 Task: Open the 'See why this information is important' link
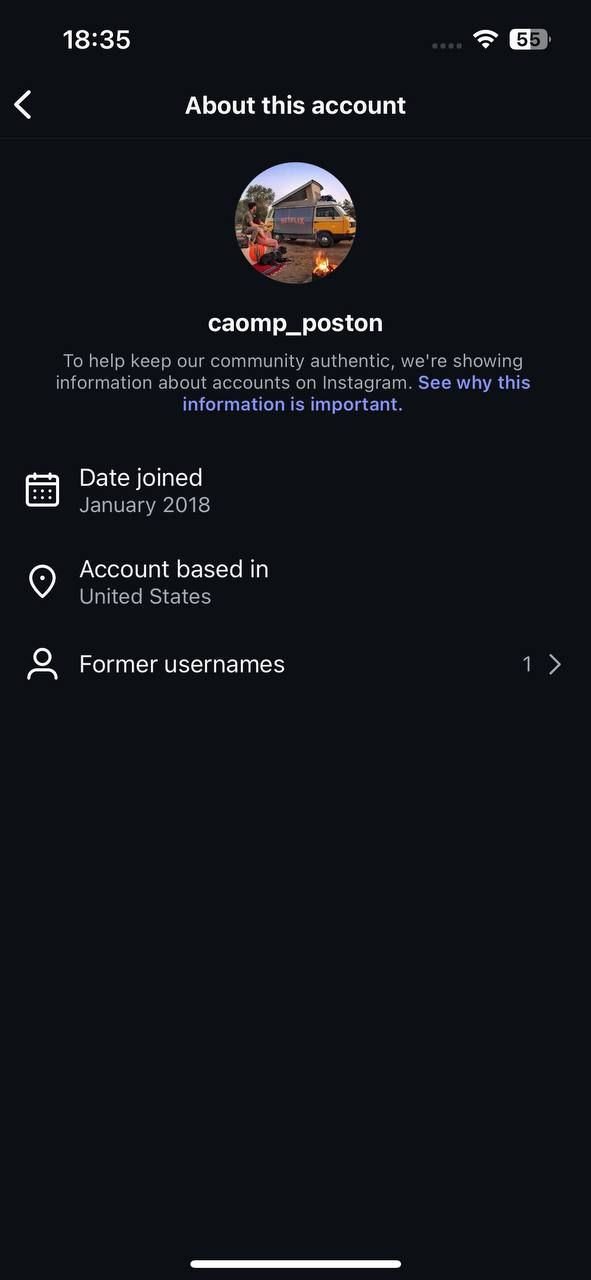click(357, 393)
